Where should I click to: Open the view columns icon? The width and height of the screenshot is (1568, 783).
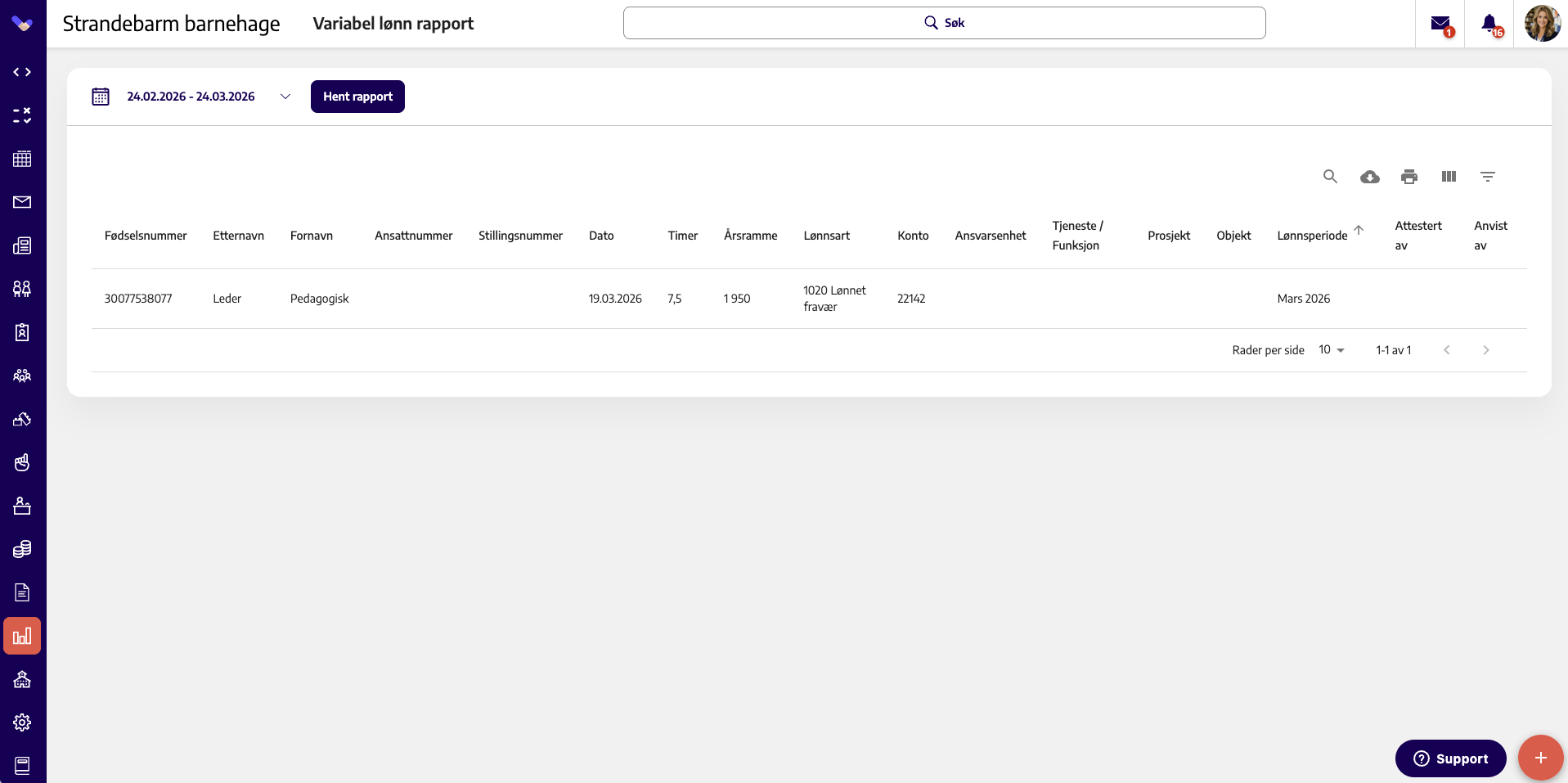click(1449, 177)
